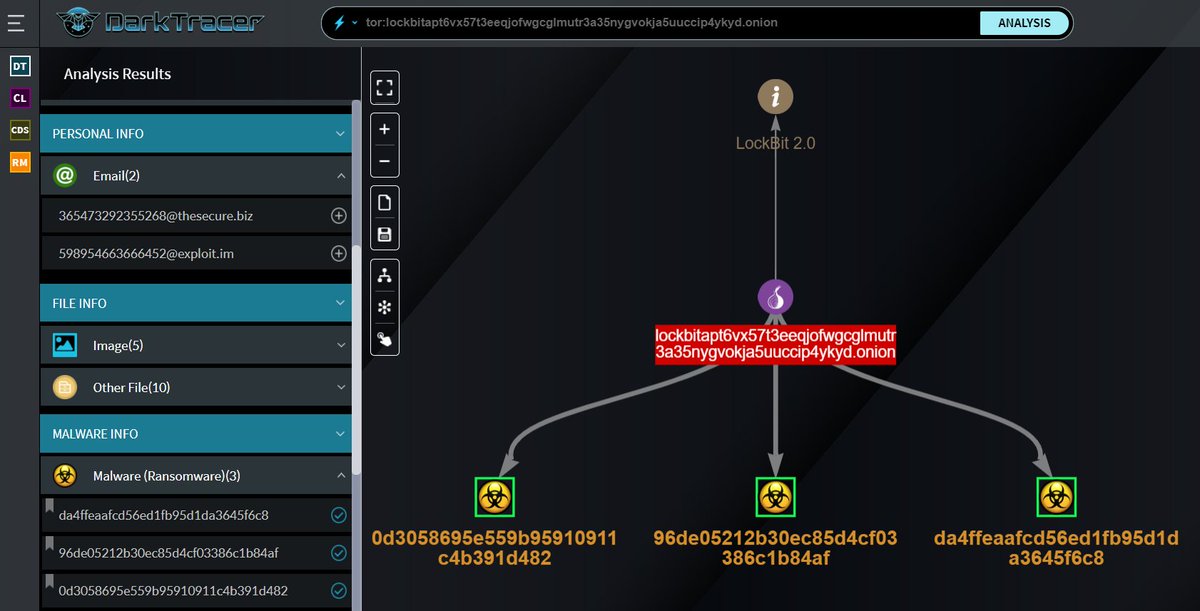The image size is (1200, 611).
Task: Open the hamburger menu at top left
Action: coord(16,22)
